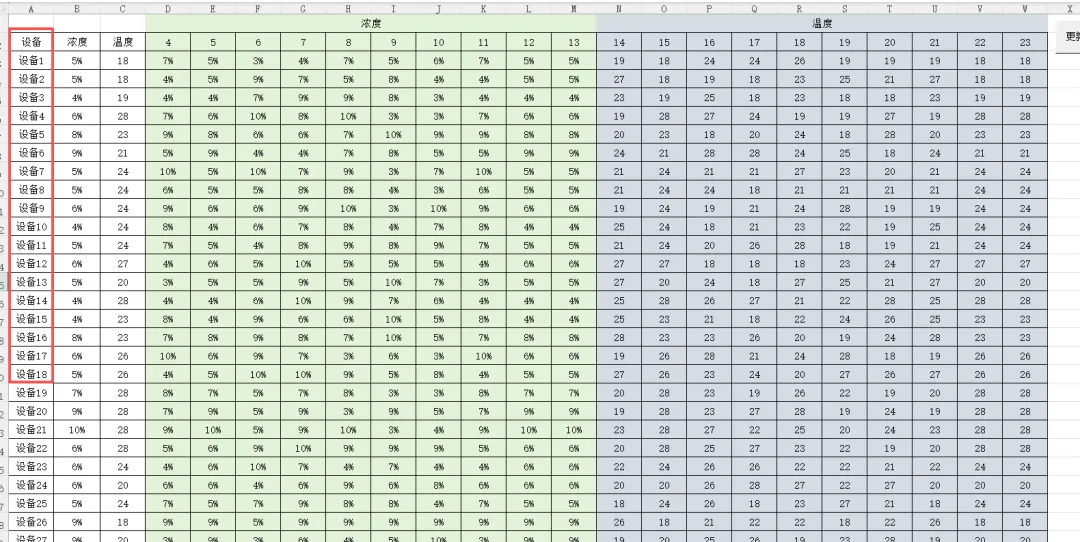Click the 设备22 cell
This screenshot has width=1080, height=542.
[31, 448]
